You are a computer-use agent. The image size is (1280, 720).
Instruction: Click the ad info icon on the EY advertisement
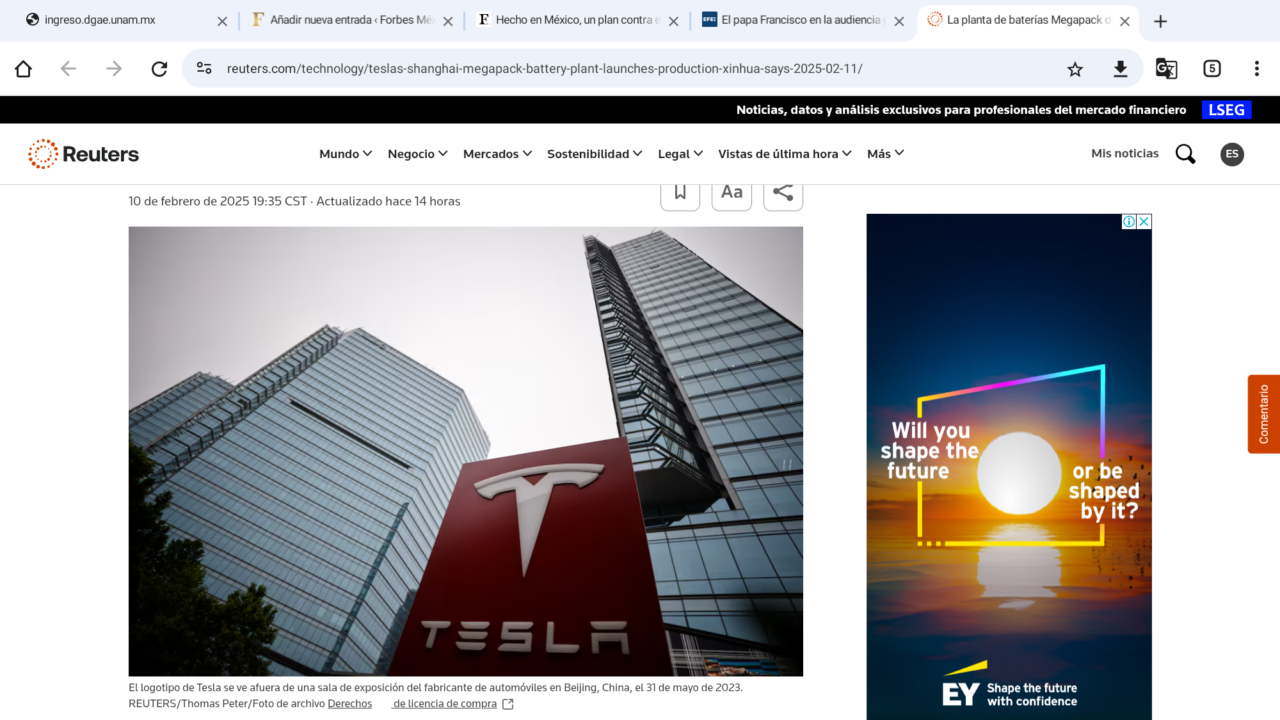(1129, 222)
